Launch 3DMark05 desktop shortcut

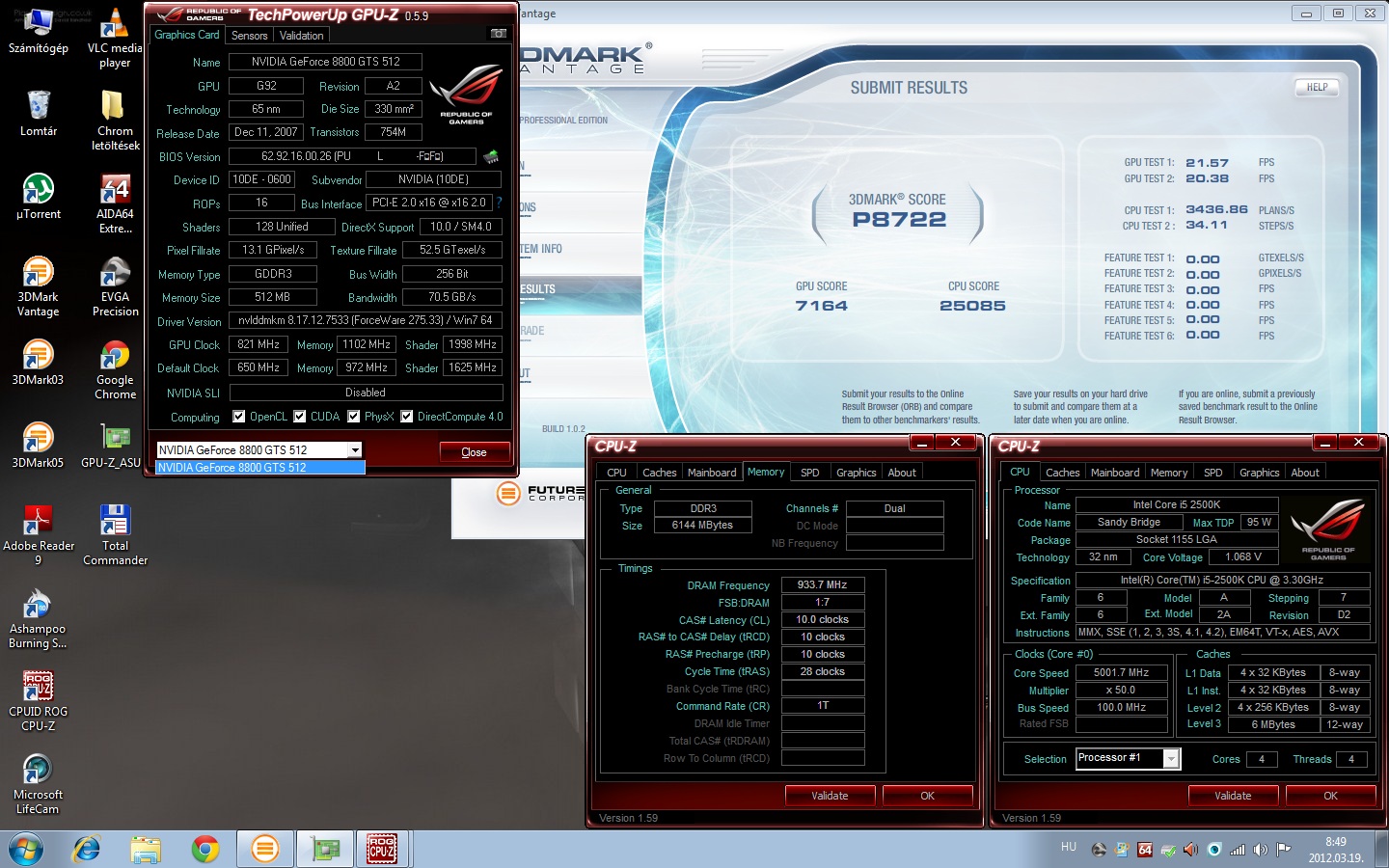[39, 446]
